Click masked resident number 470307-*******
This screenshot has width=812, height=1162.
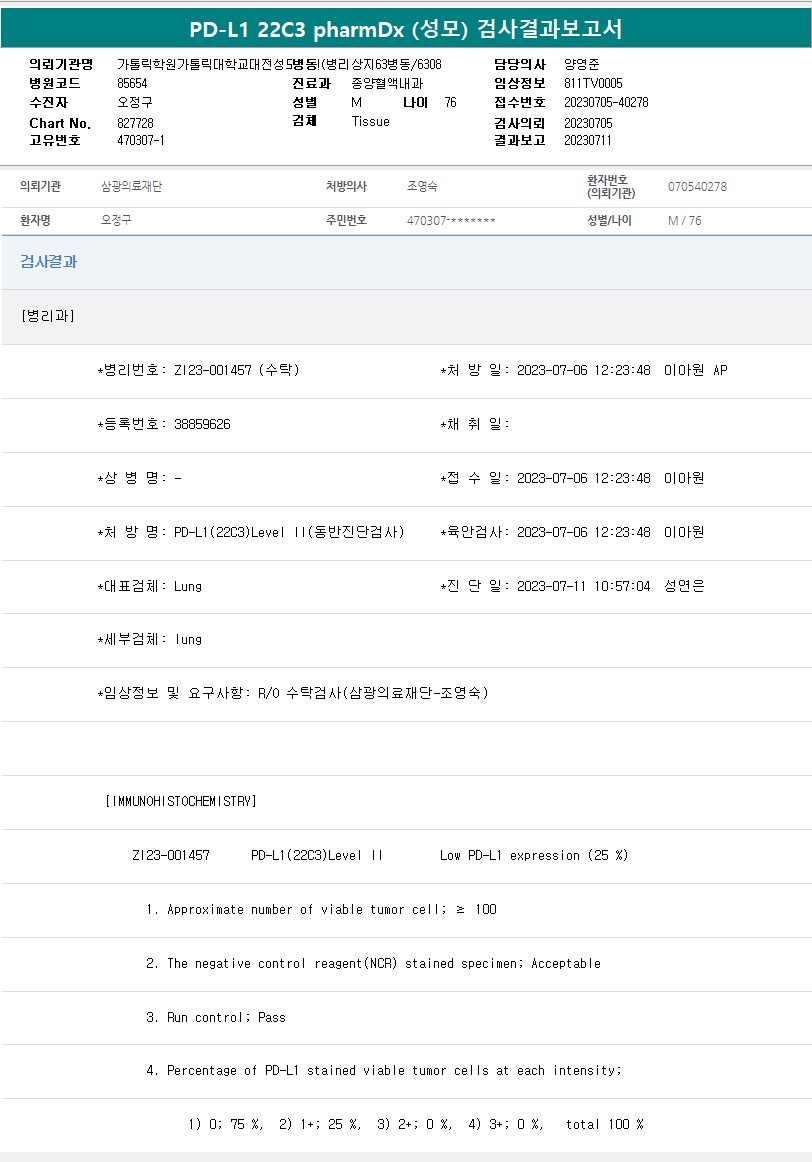451,221
